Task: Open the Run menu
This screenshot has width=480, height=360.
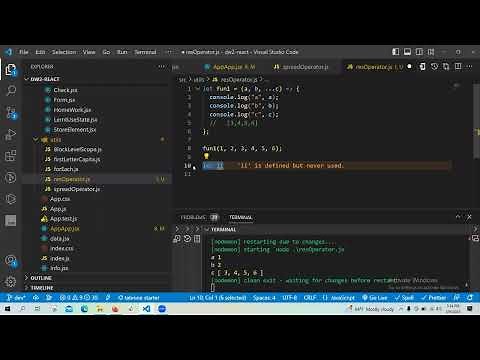Action: tap(122, 52)
